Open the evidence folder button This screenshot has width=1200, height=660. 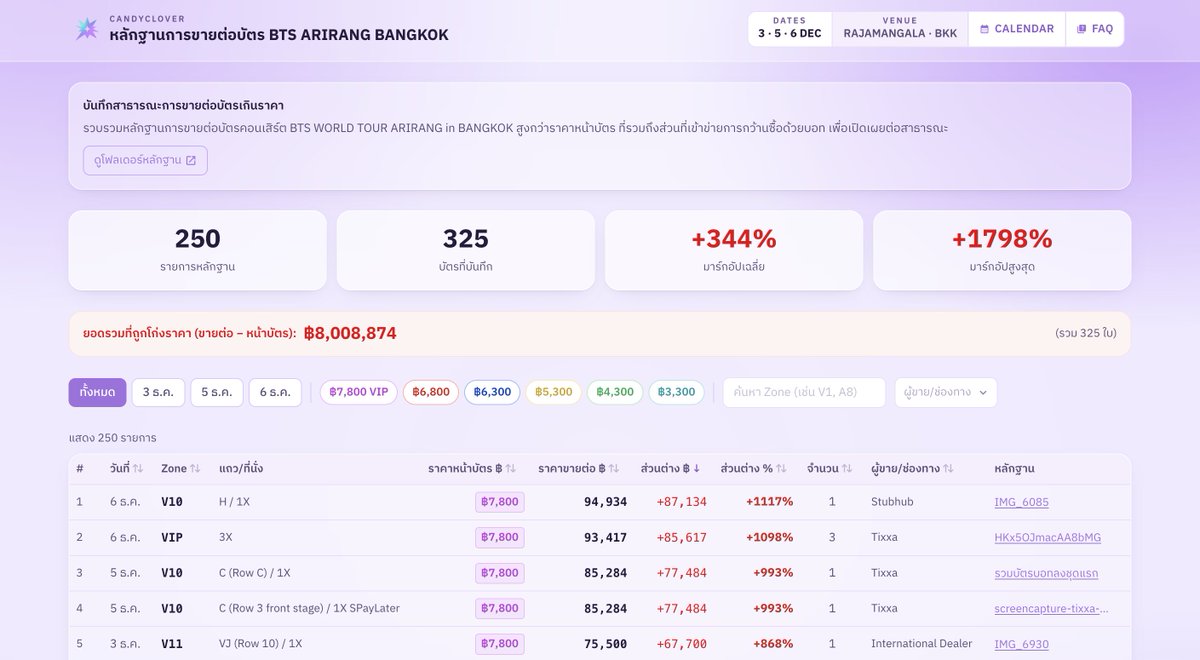[x=145, y=160]
